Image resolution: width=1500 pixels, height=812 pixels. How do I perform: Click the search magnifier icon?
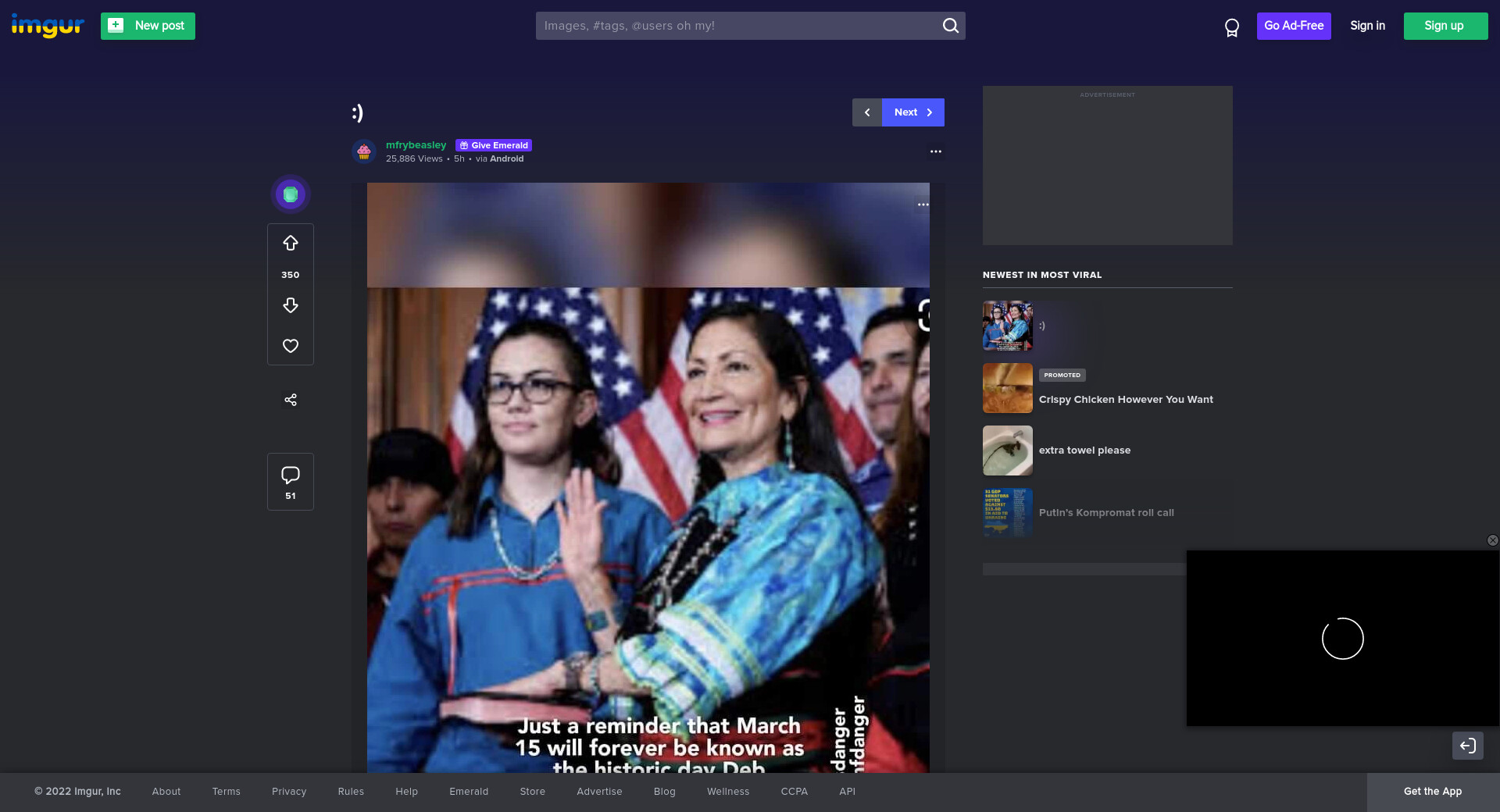coord(950,26)
